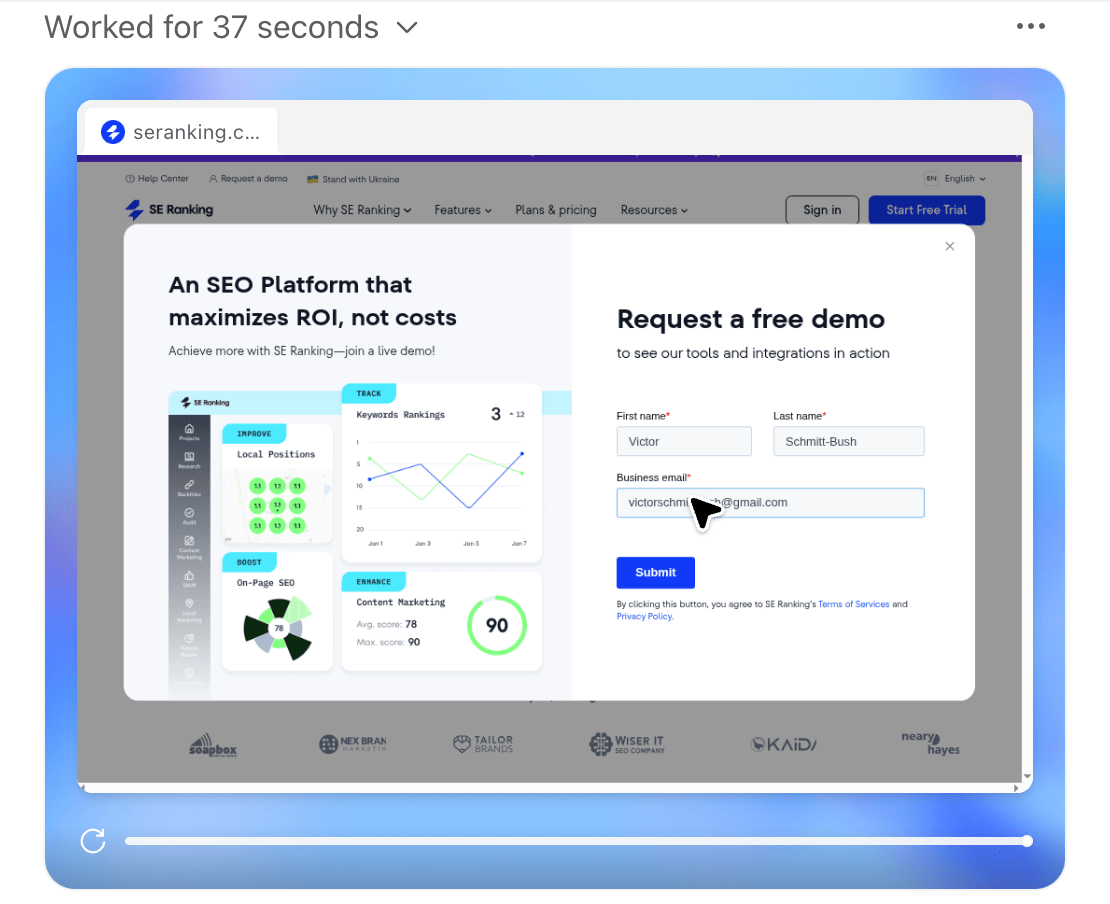Open the English language dropdown
This screenshot has width=1110, height=904.
955,178
